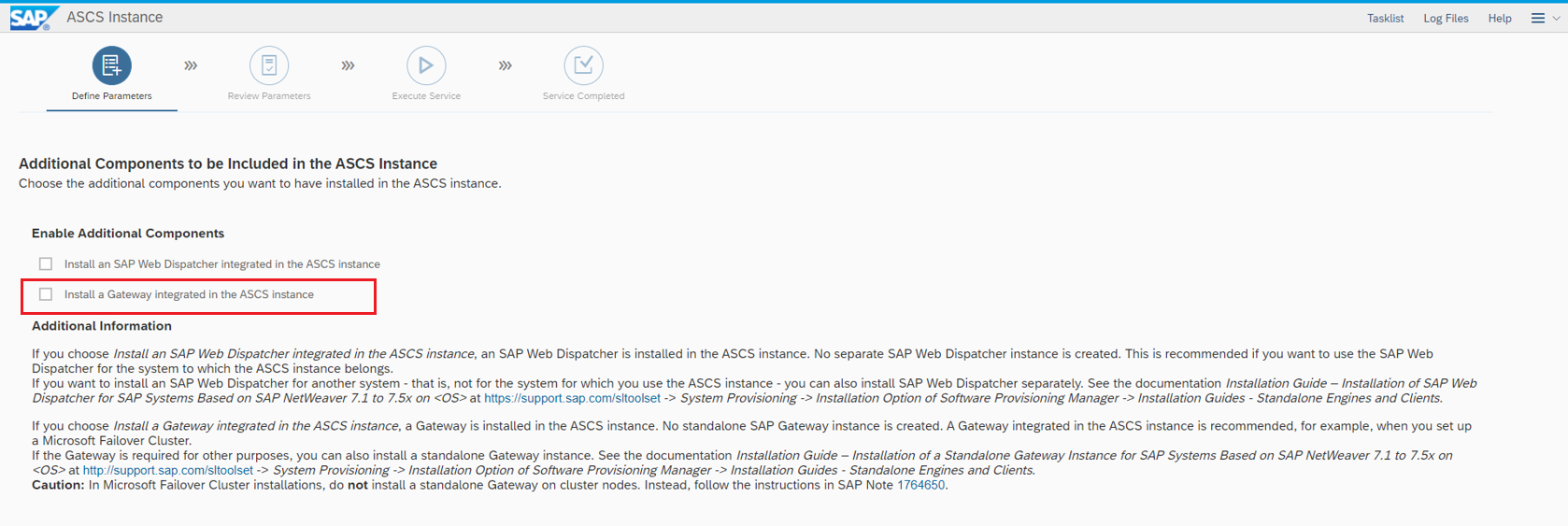The image size is (1568, 526).
Task: Open the Log Files menu
Action: [1446, 18]
